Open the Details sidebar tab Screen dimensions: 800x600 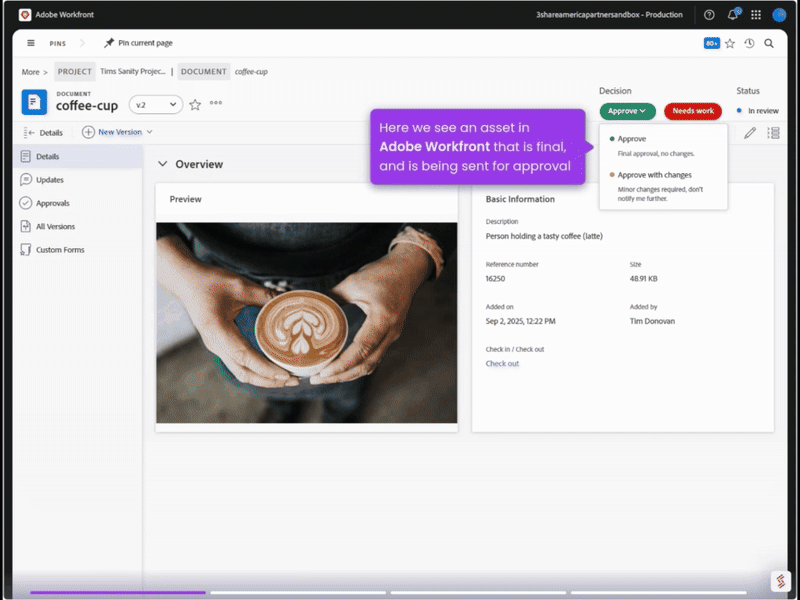(78, 157)
